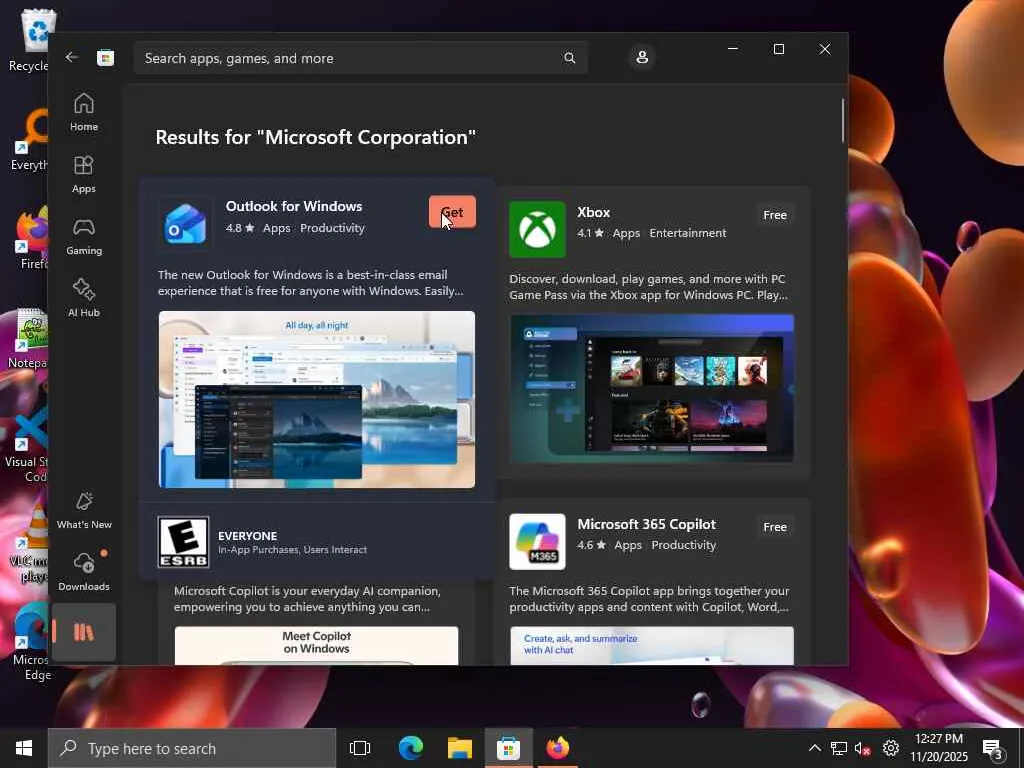
Task: Show hidden system tray icons chevron
Action: [x=814, y=748]
